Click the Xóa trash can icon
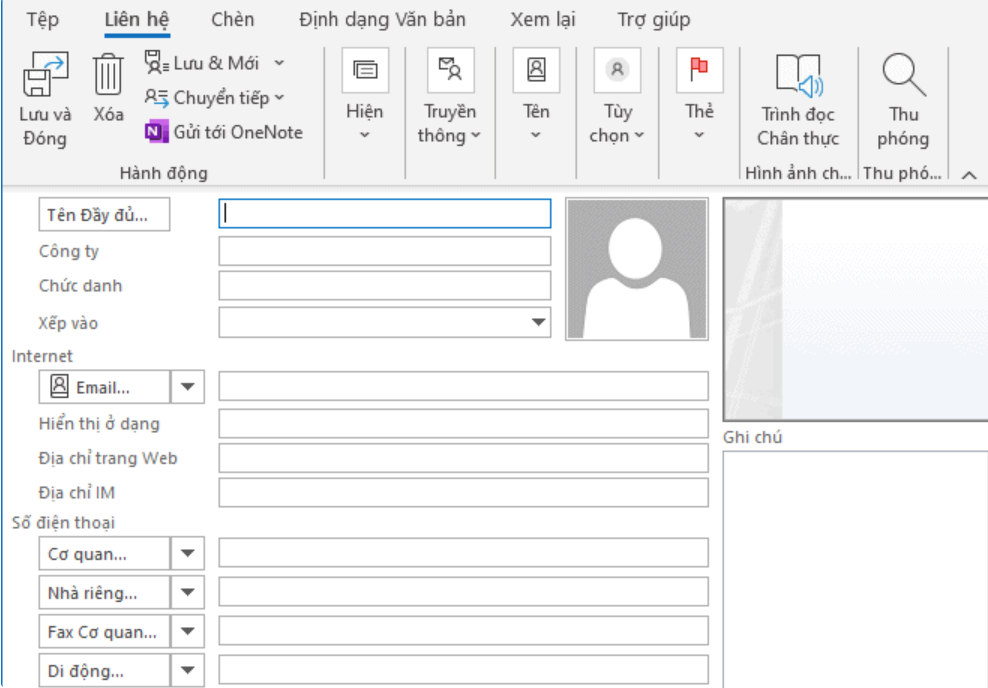 (x=108, y=74)
